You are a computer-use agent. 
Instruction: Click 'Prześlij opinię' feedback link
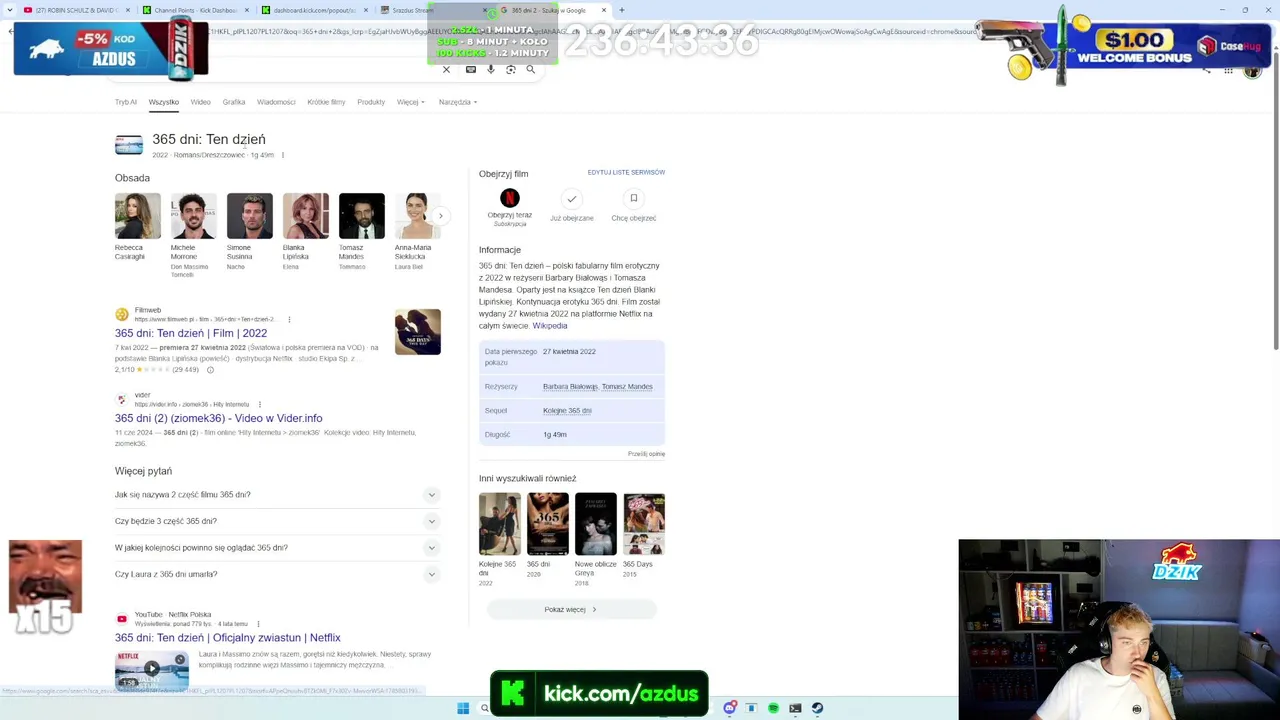(646, 454)
